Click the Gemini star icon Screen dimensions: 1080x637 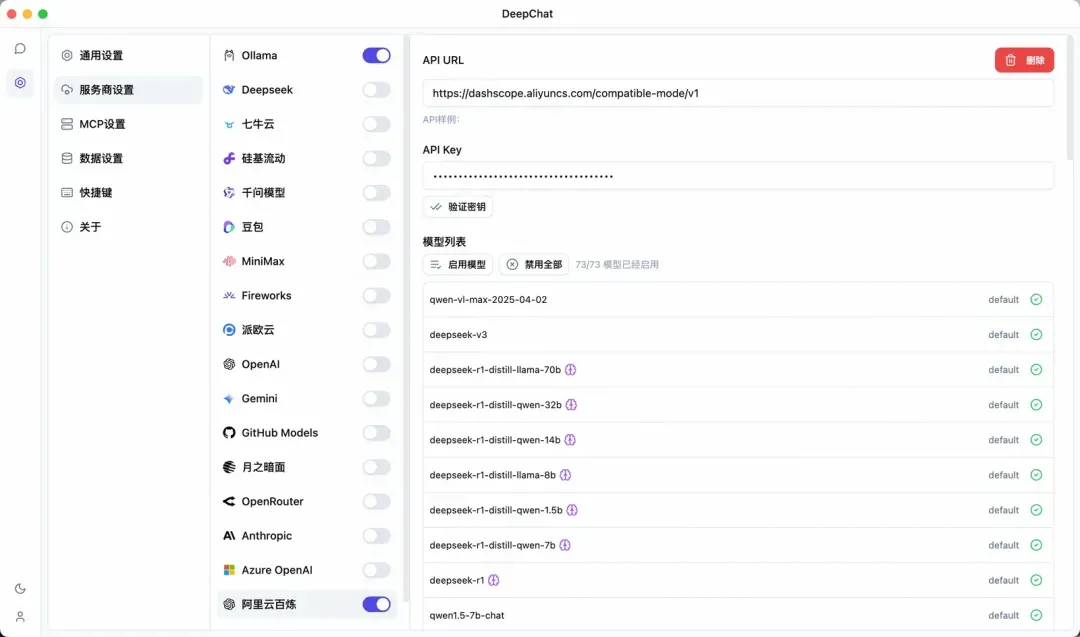click(229, 399)
